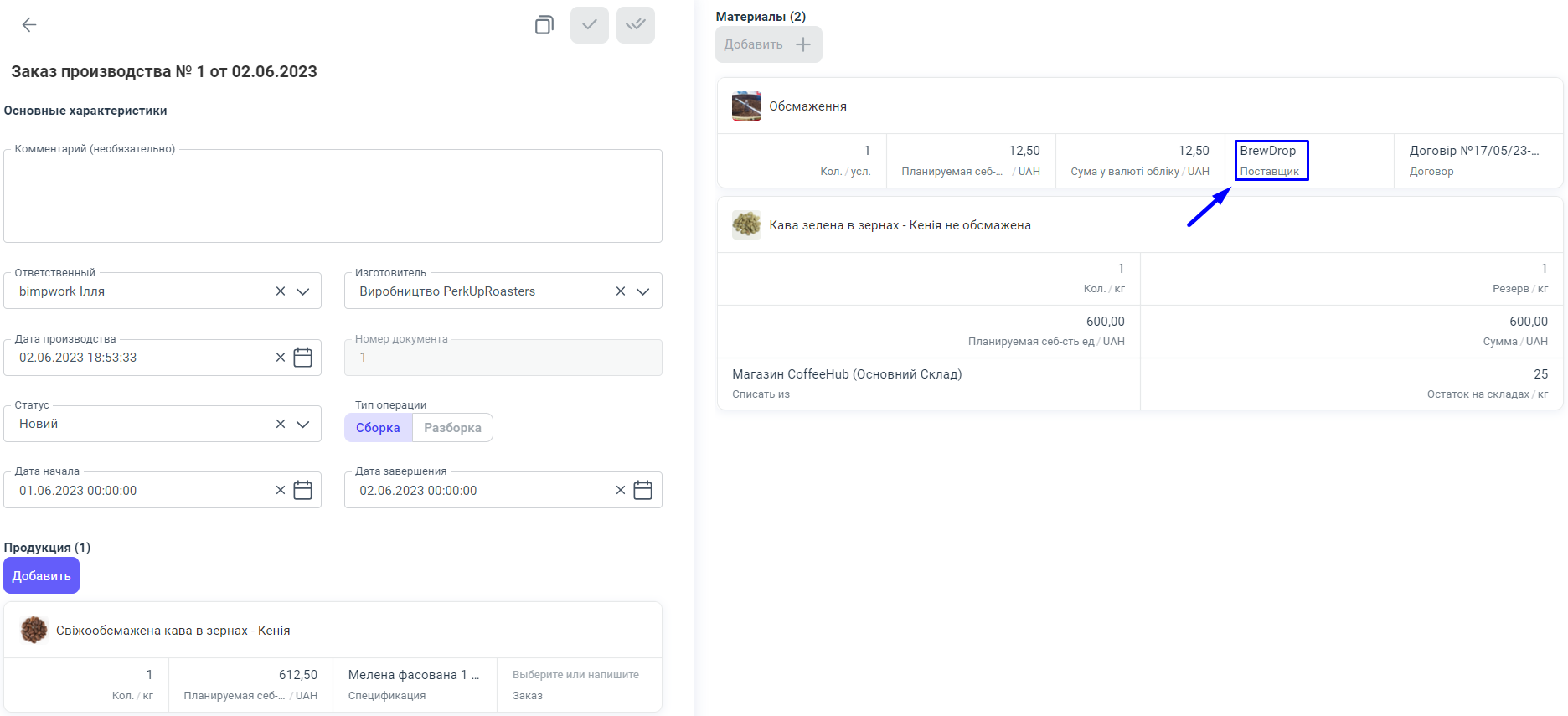Clear the Изготовитель selection
The width and height of the screenshot is (1568, 716).
[621, 291]
